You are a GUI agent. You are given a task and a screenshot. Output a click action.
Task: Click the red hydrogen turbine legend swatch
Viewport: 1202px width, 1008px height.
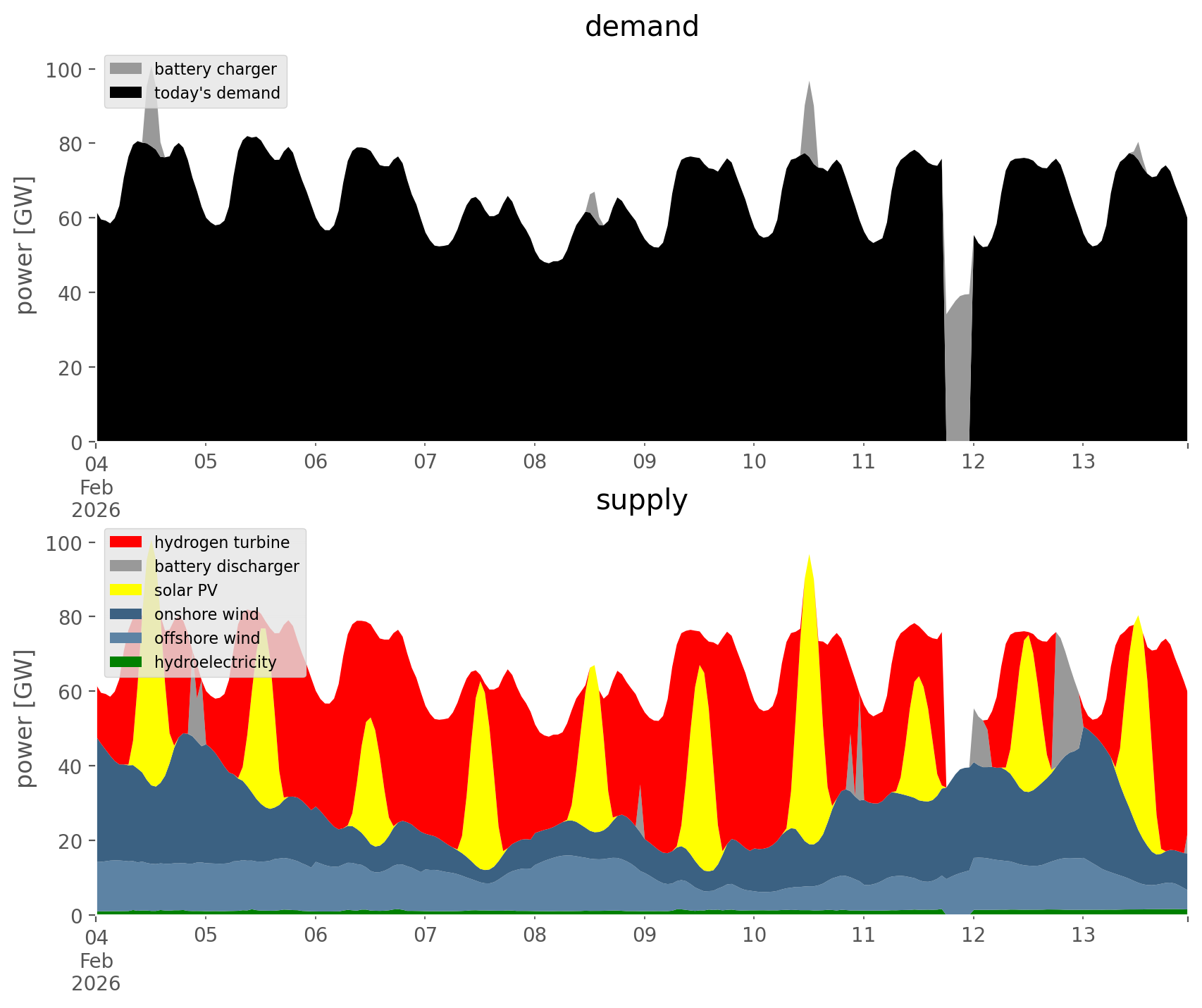pyautogui.click(x=126, y=542)
